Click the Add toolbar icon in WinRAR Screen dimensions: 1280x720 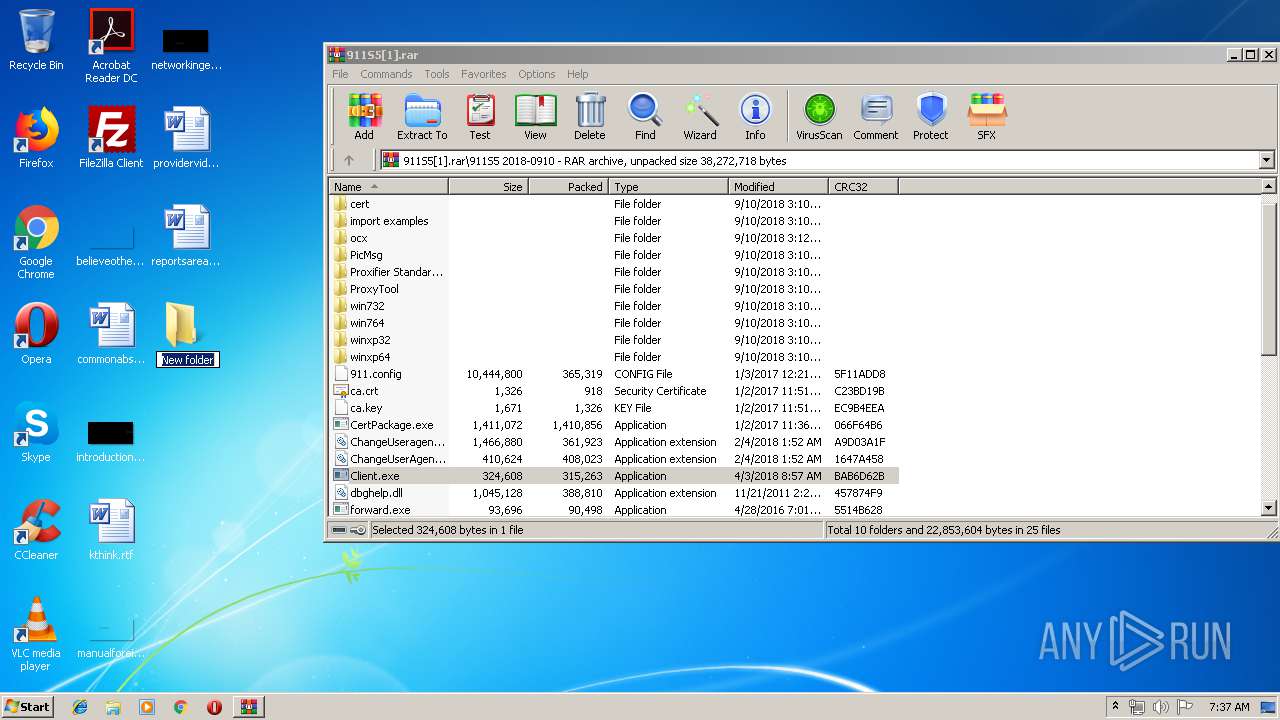pyautogui.click(x=364, y=117)
